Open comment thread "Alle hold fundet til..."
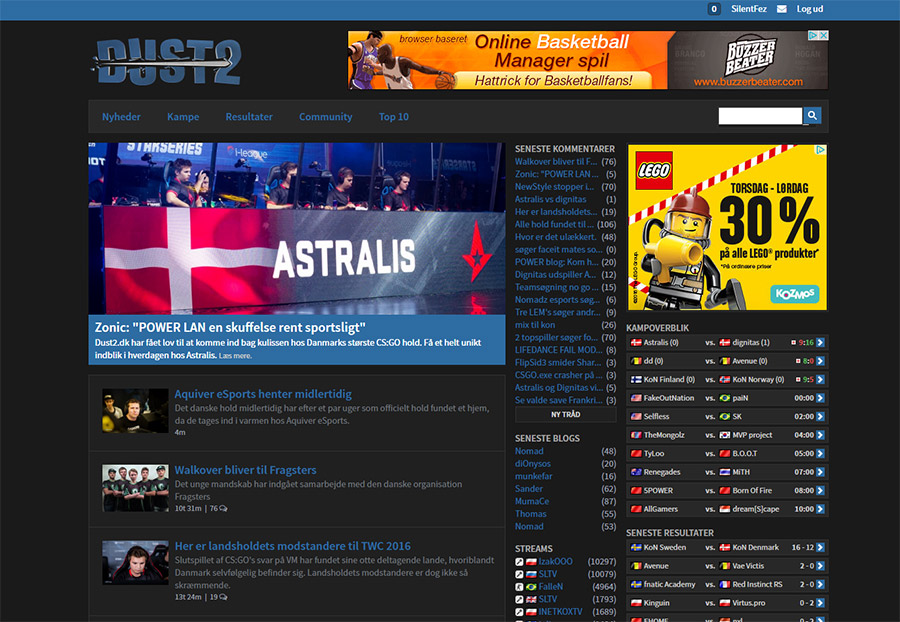 click(554, 224)
